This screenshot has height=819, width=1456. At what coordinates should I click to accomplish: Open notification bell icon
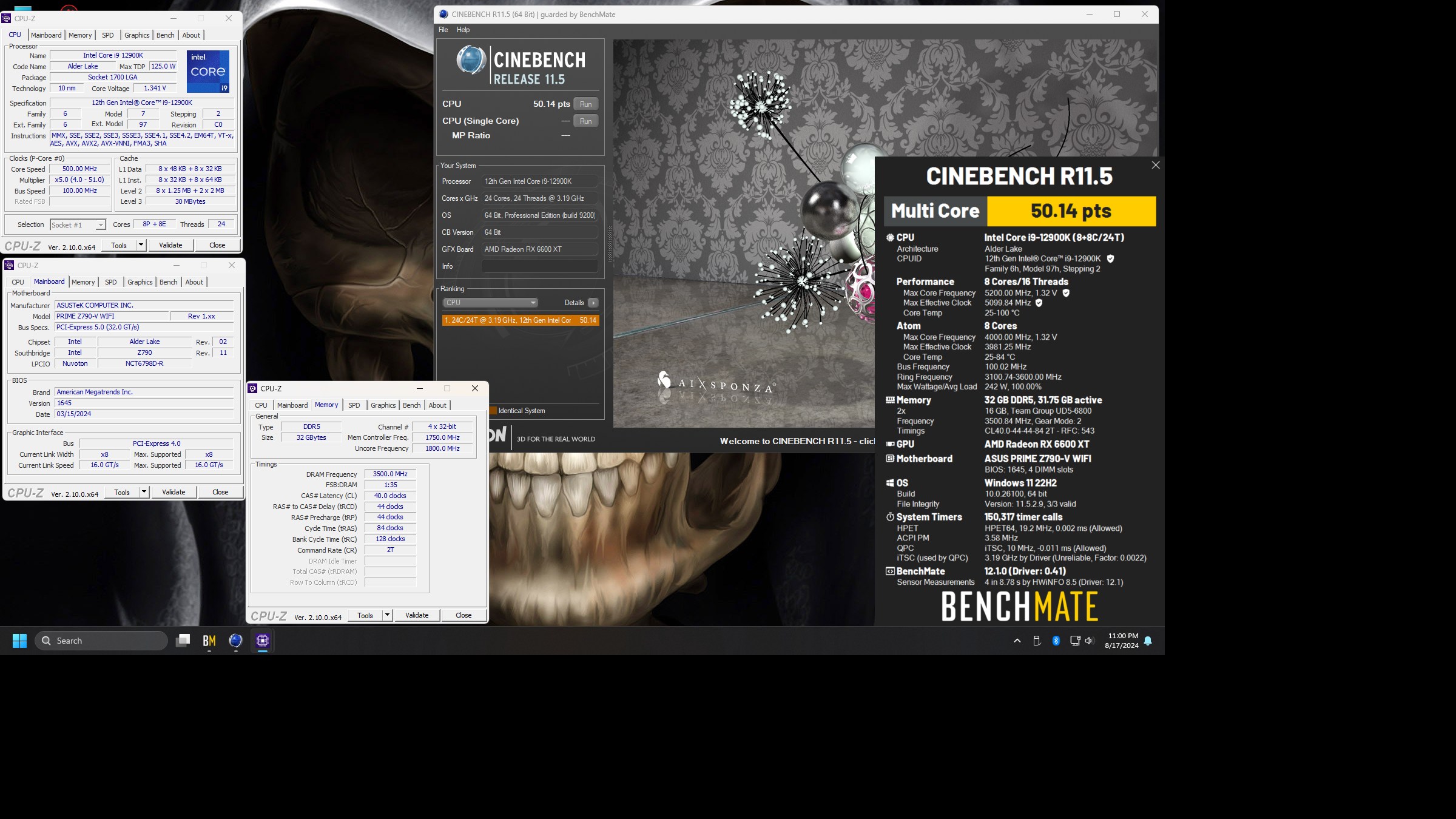[x=1148, y=641]
